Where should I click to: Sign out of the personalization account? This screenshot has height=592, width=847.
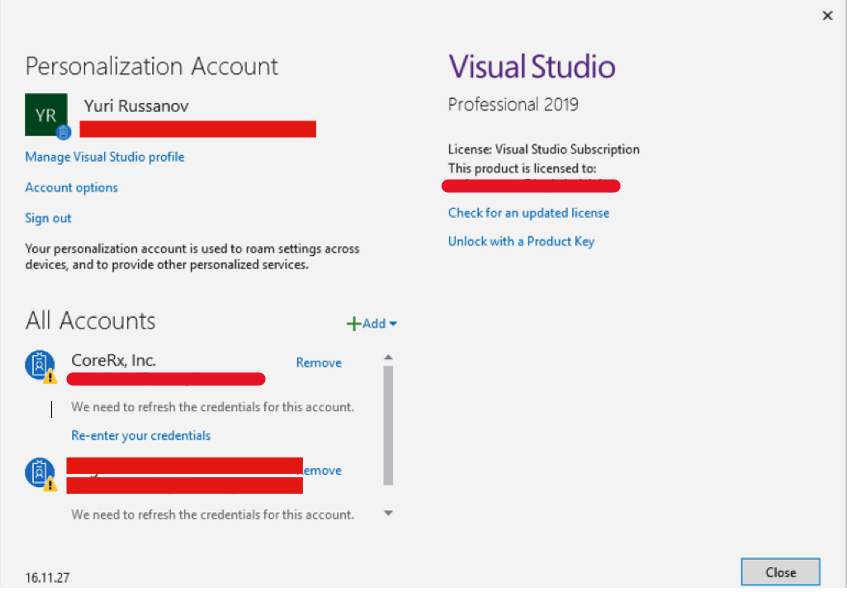[x=47, y=217]
